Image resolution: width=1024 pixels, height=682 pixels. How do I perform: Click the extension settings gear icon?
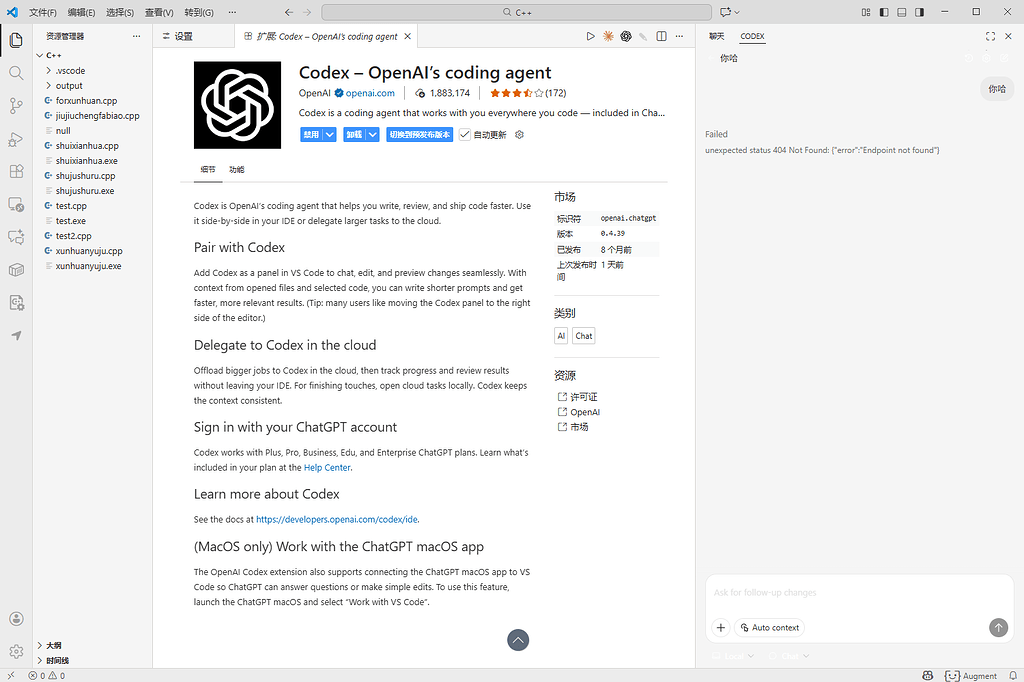pos(520,135)
